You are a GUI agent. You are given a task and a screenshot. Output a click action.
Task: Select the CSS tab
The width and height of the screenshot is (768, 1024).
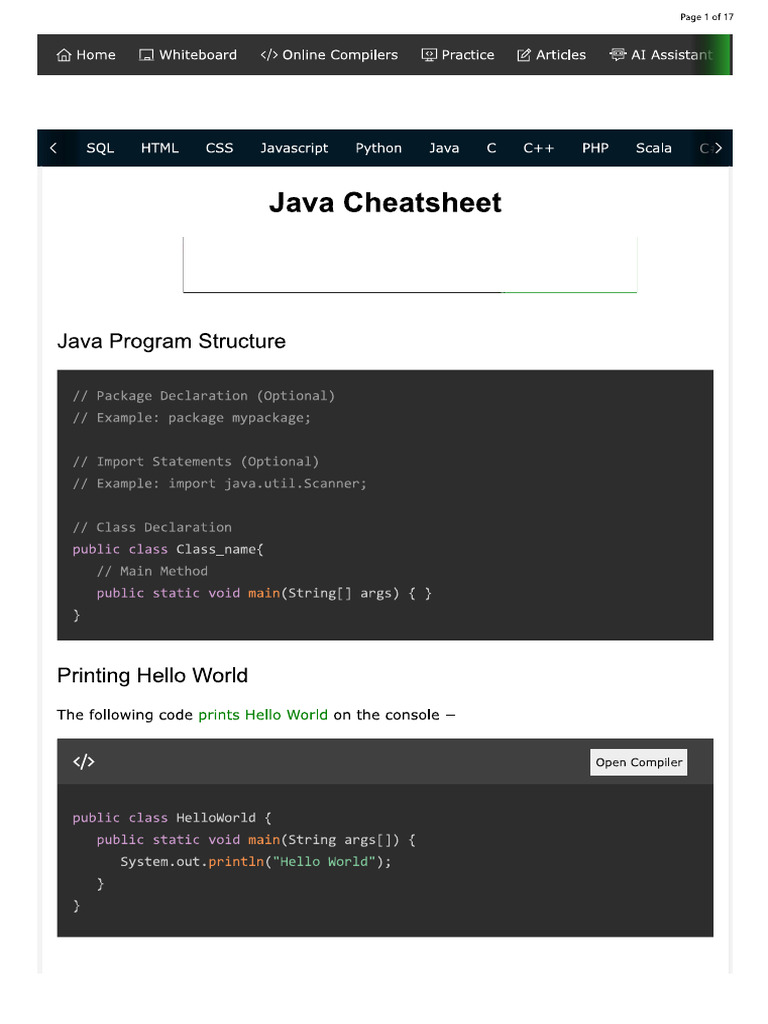pyautogui.click(x=219, y=148)
